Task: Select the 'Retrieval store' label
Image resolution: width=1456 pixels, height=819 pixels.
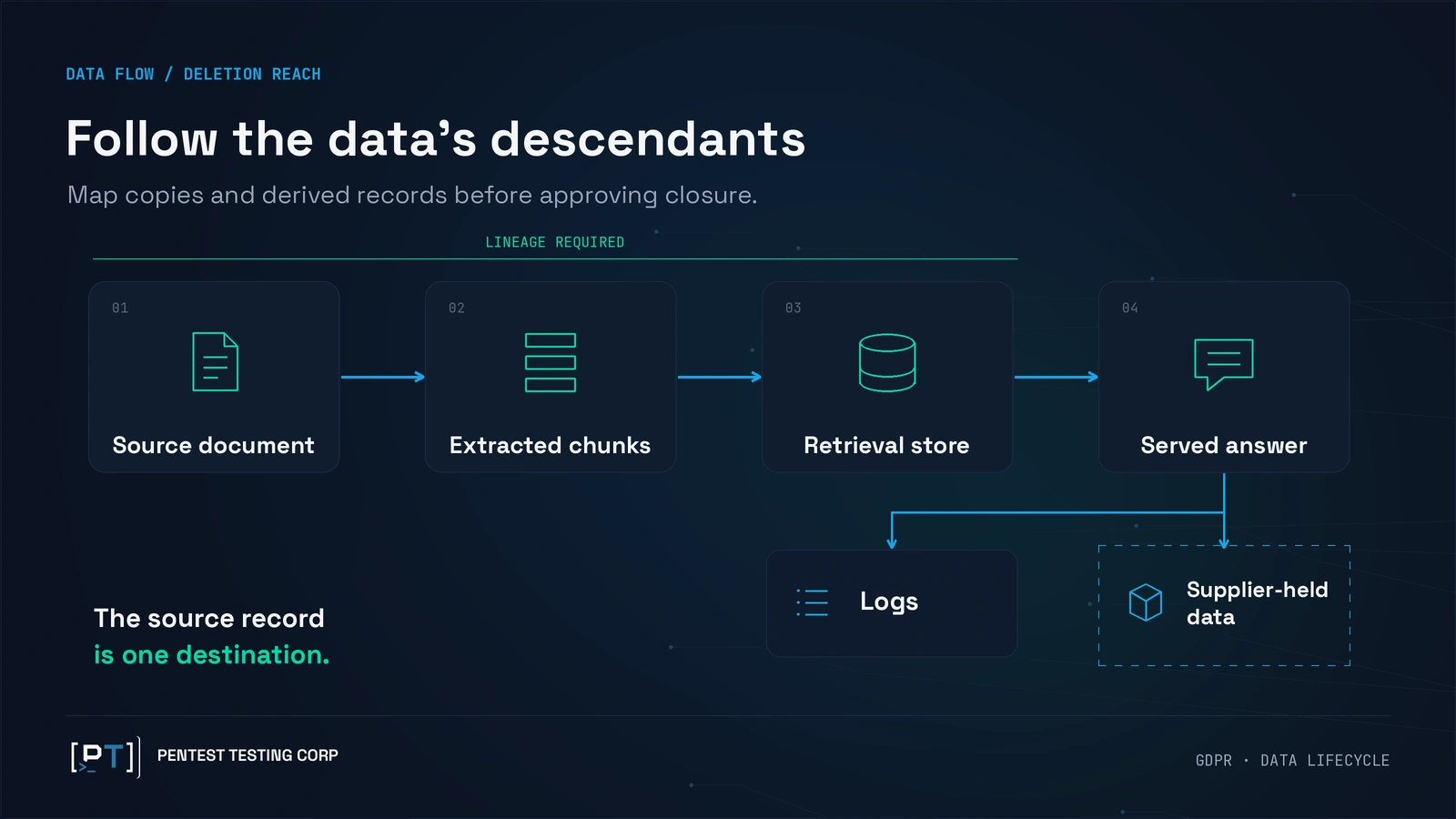Action: (886, 445)
